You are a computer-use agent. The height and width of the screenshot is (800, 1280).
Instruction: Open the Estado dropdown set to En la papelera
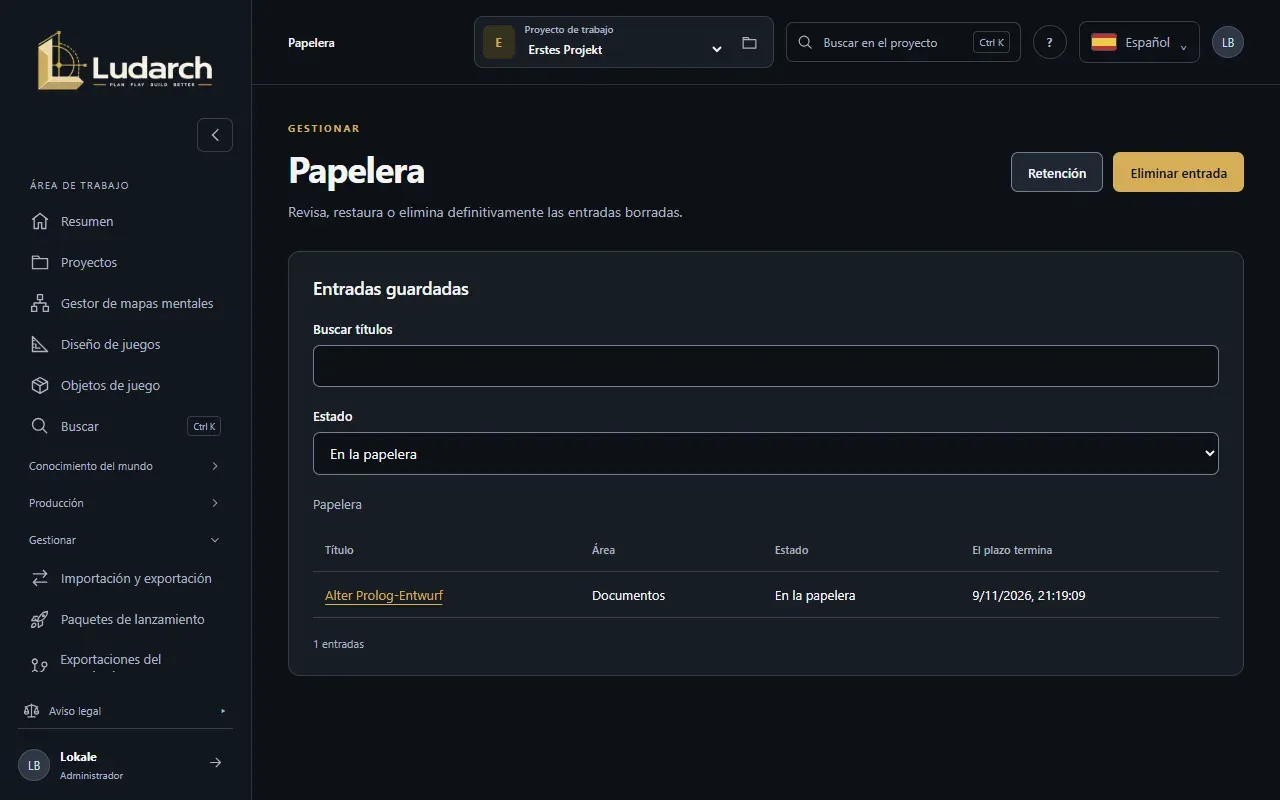pyautogui.click(x=766, y=454)
